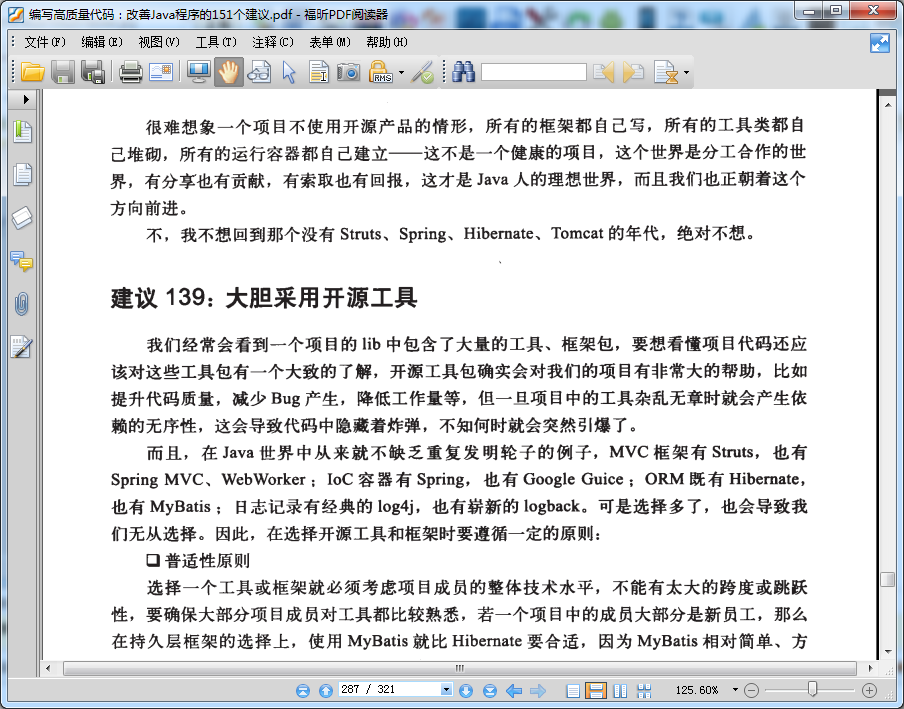Go to first page button

303,691
